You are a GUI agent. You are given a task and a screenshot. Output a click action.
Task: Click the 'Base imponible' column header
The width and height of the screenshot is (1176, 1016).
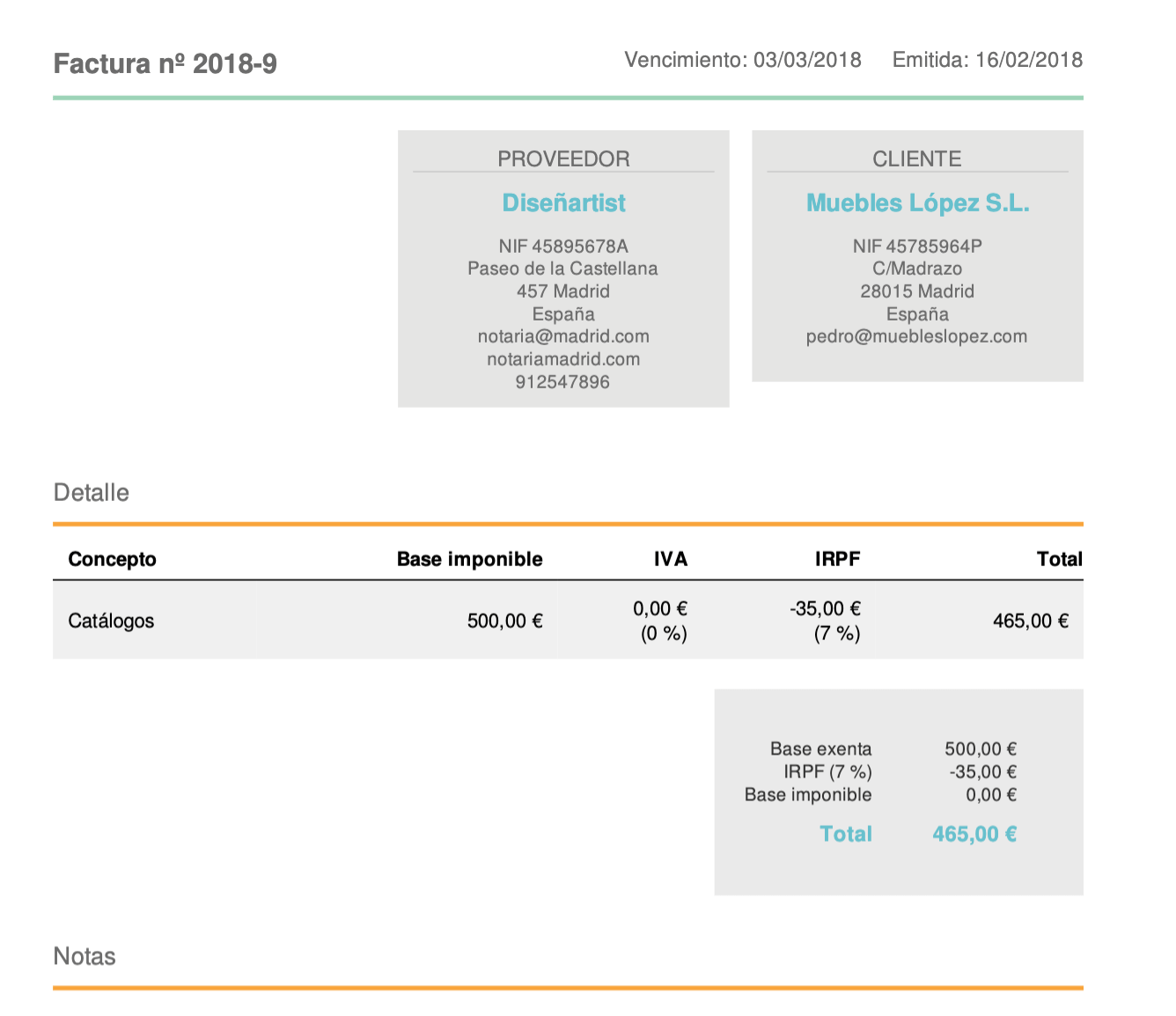click(470, 559)
